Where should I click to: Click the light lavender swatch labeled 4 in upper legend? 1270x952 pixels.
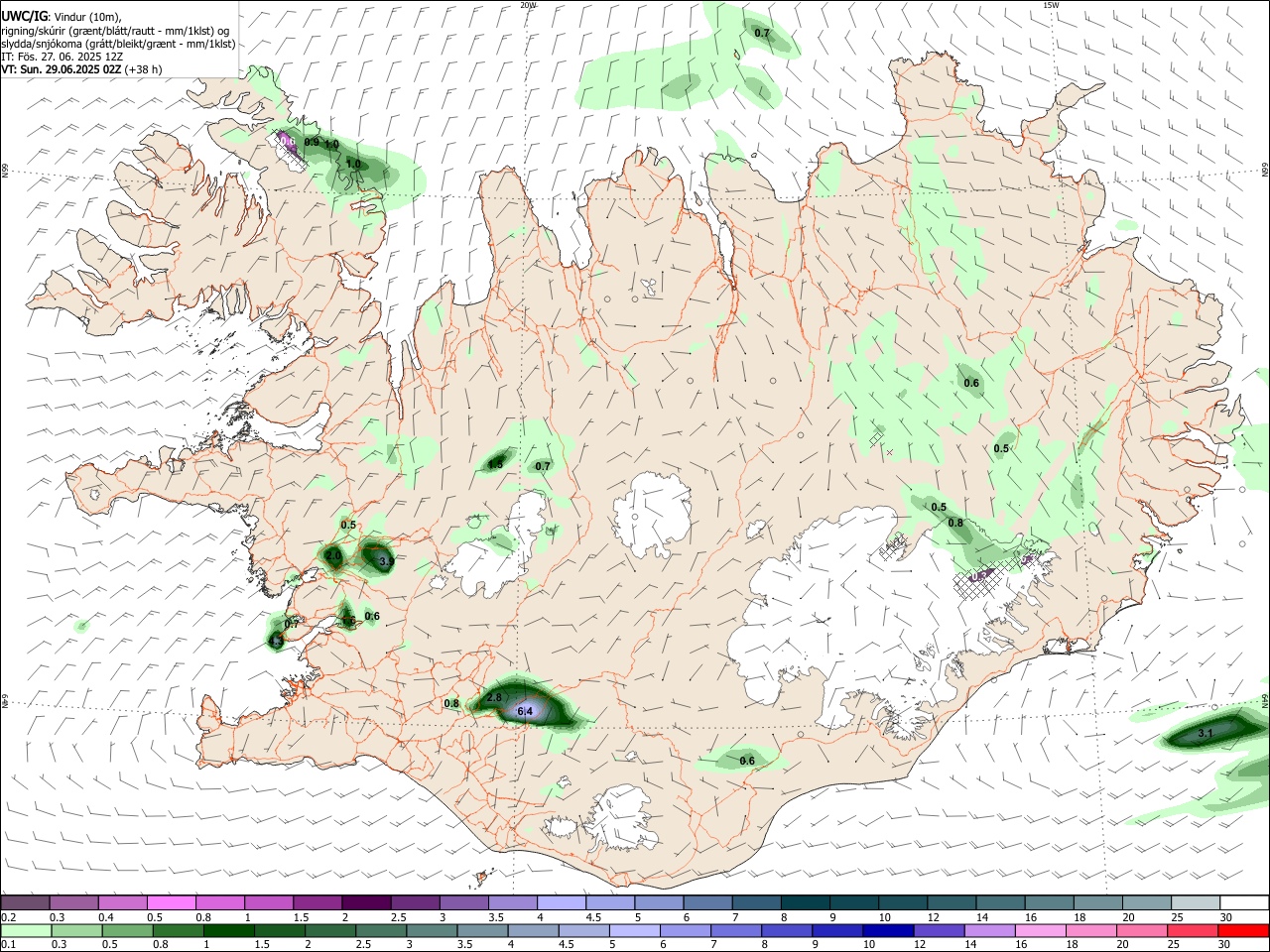pyautogui.click(x=561, y=902)
